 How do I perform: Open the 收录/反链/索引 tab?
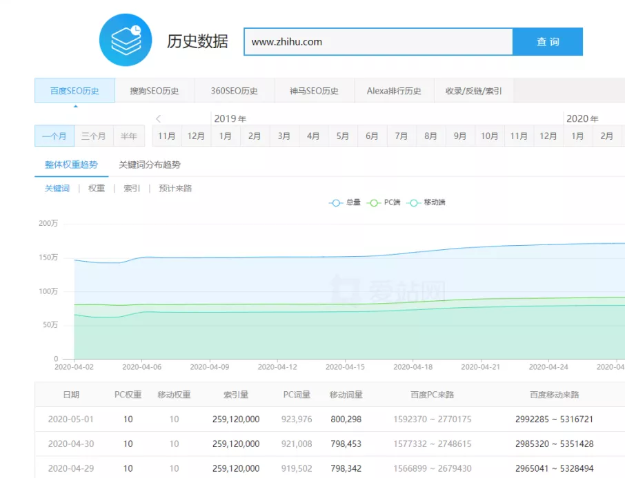point(474,91)
